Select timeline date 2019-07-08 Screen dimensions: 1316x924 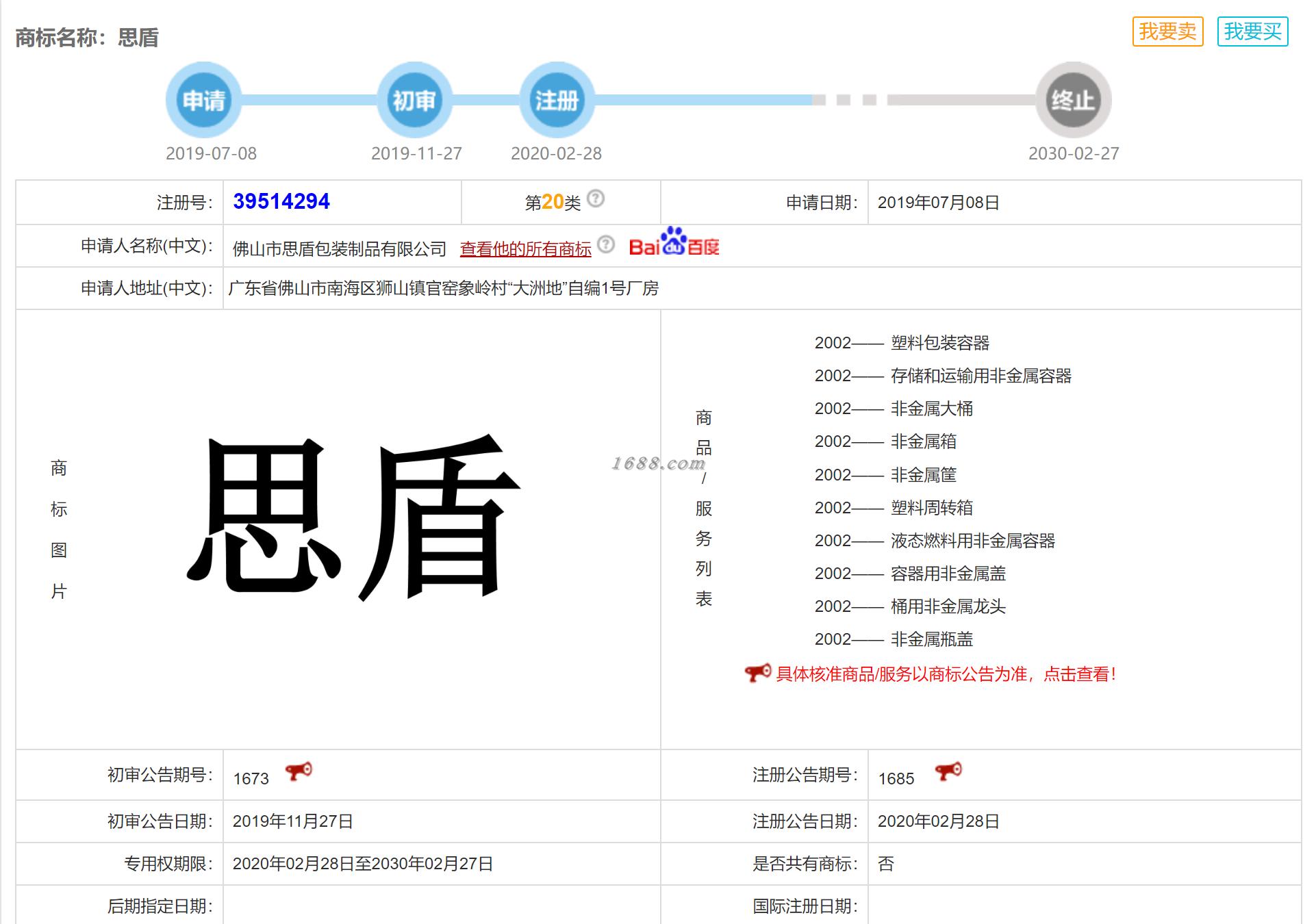click(x=211, y=153)
